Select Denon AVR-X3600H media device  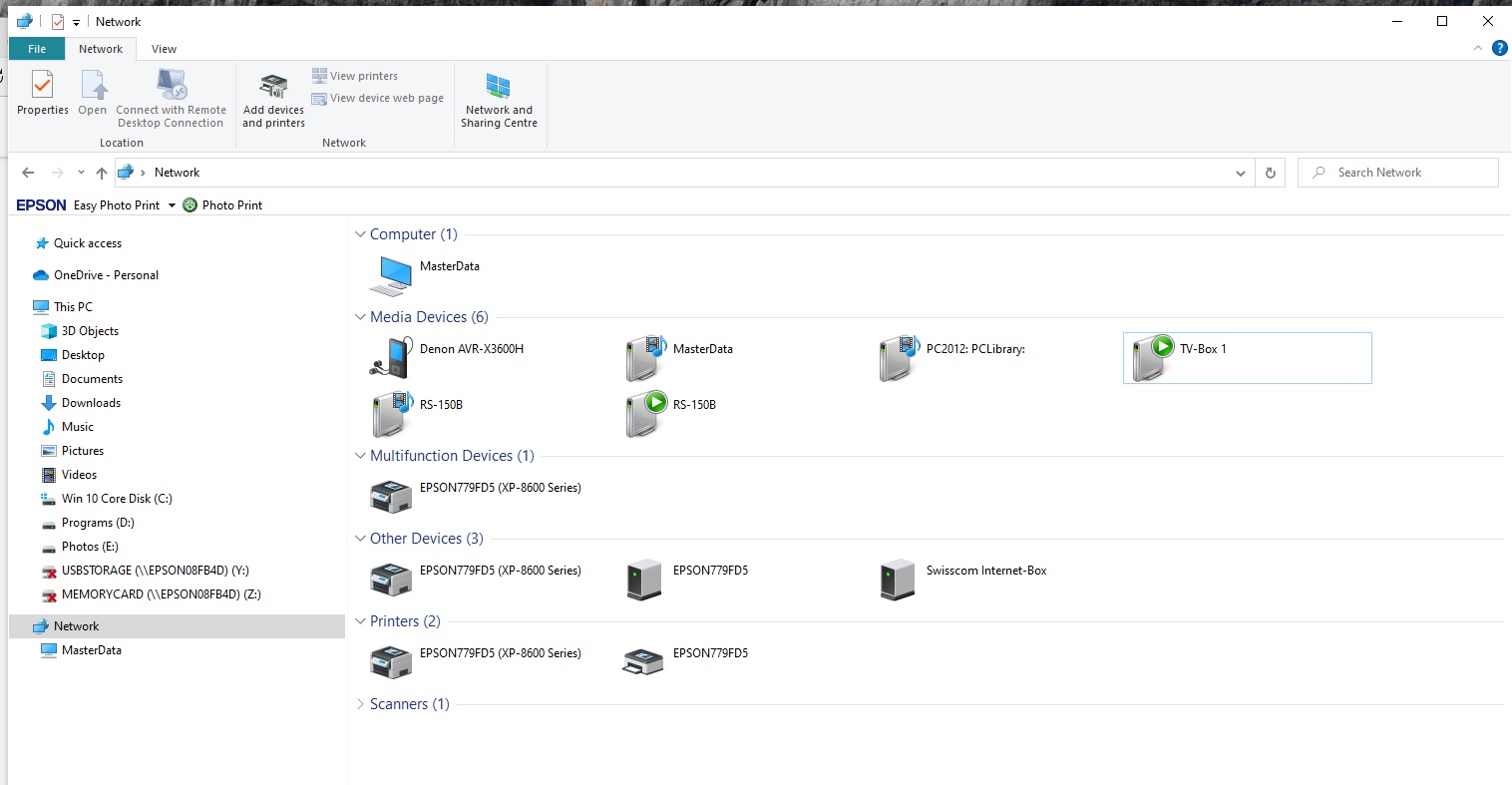447,357
